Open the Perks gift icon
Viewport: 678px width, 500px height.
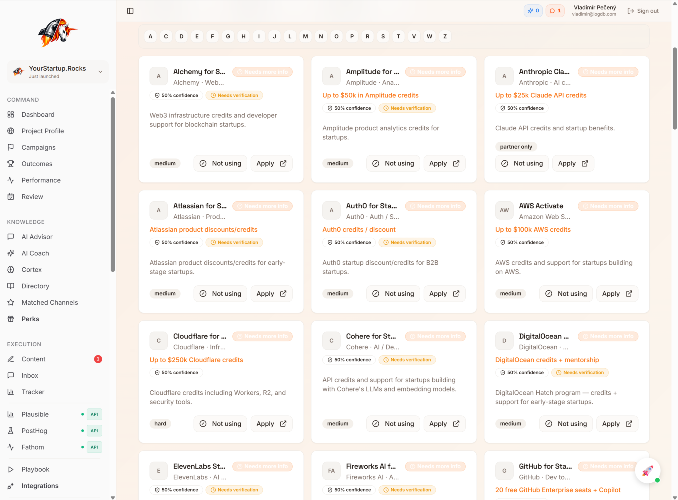pyautogui.click(x=12, y=319)
